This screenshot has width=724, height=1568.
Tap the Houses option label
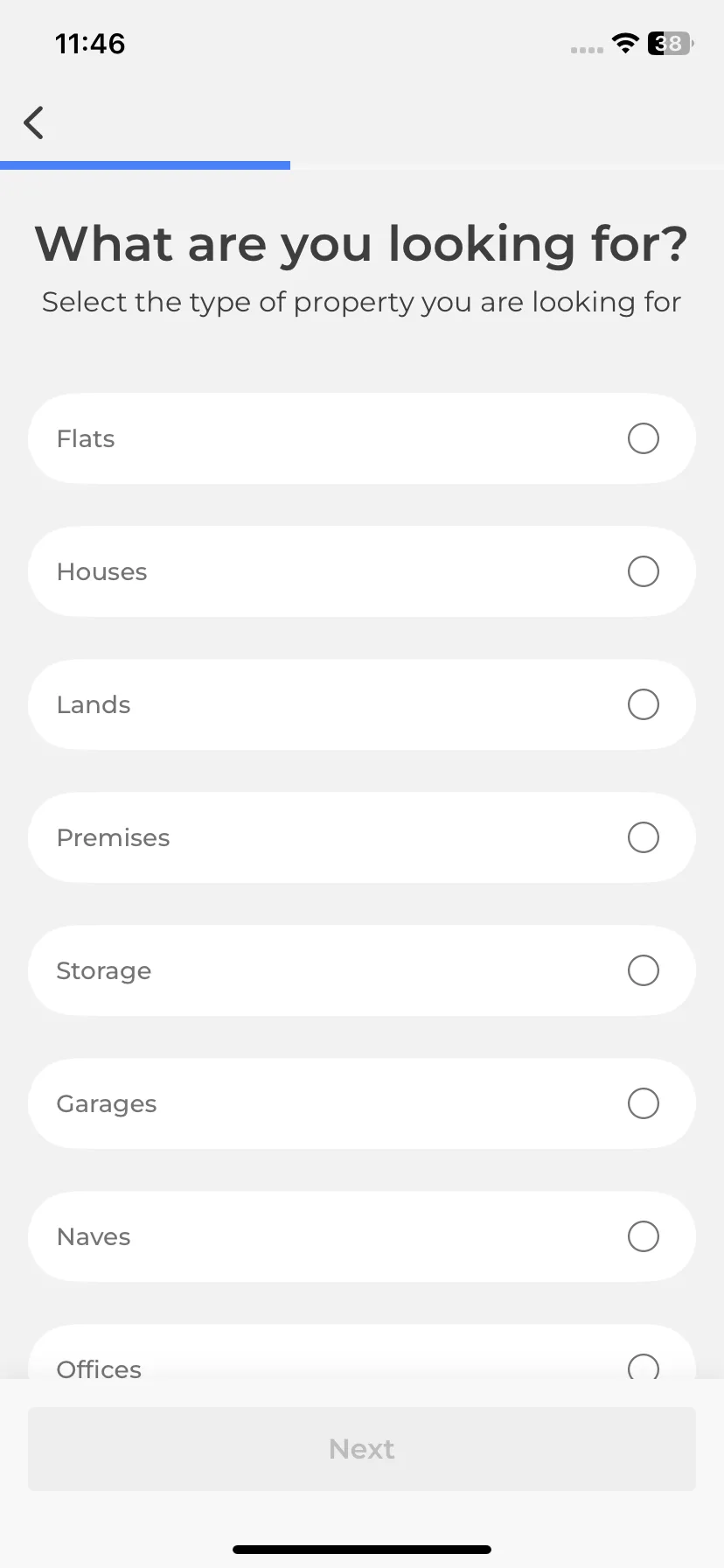tap(102, 571)
